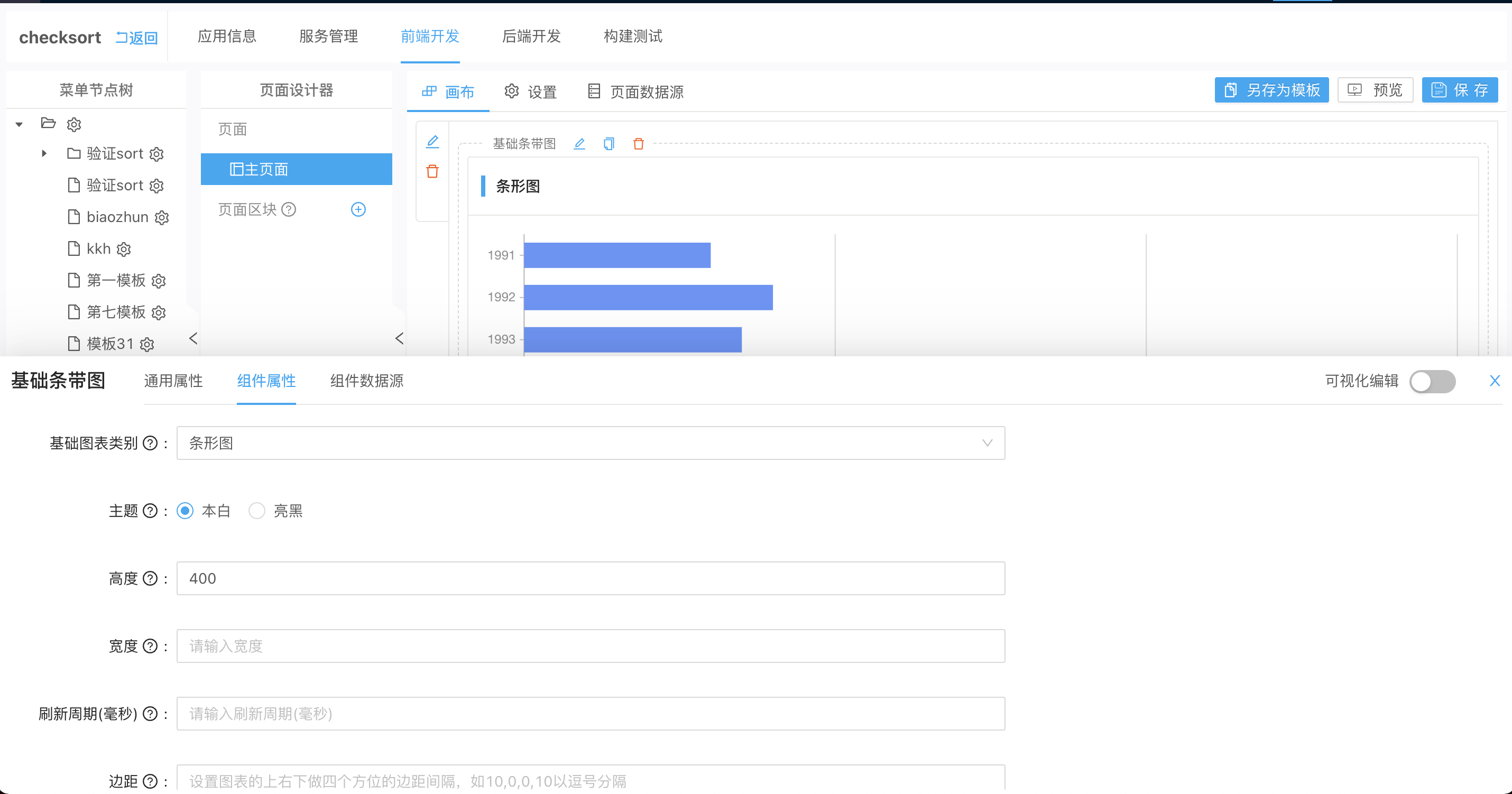Image resolution: width=1512 pixels, height=794 pixels.
Task: Expand the 验证sort folder node
Action: tap(44, 154)
